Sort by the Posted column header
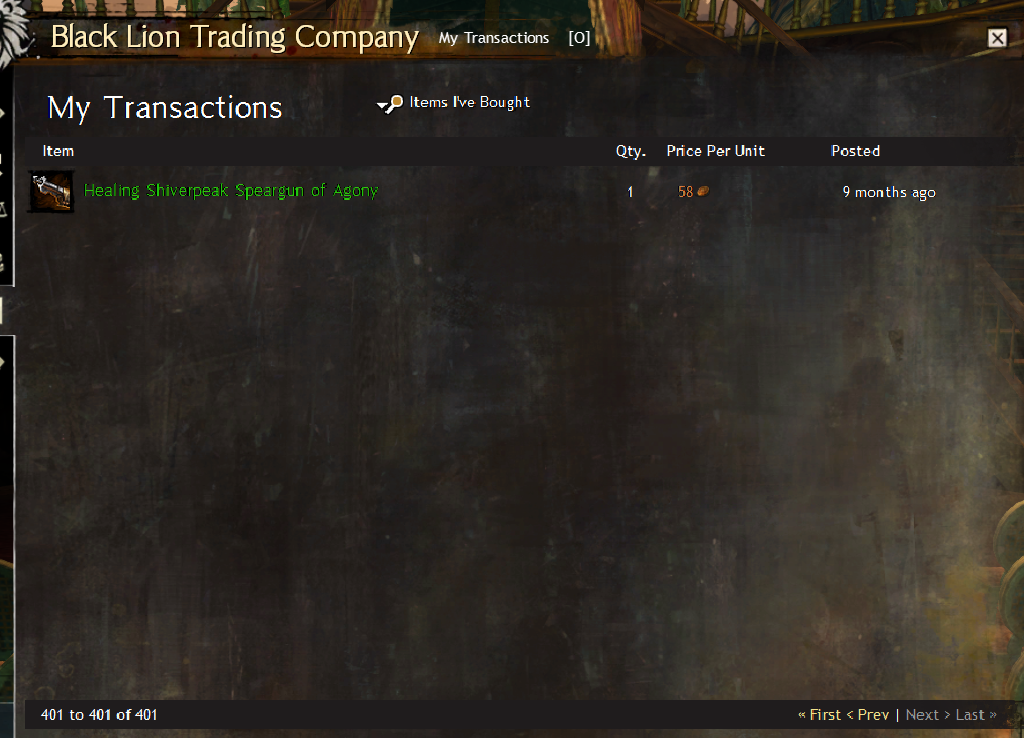 (855, 151)
